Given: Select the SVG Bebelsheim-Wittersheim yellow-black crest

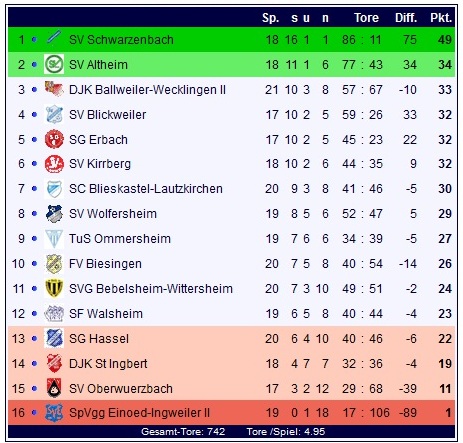Looking at the screenshot, I should tap(54, 288).
